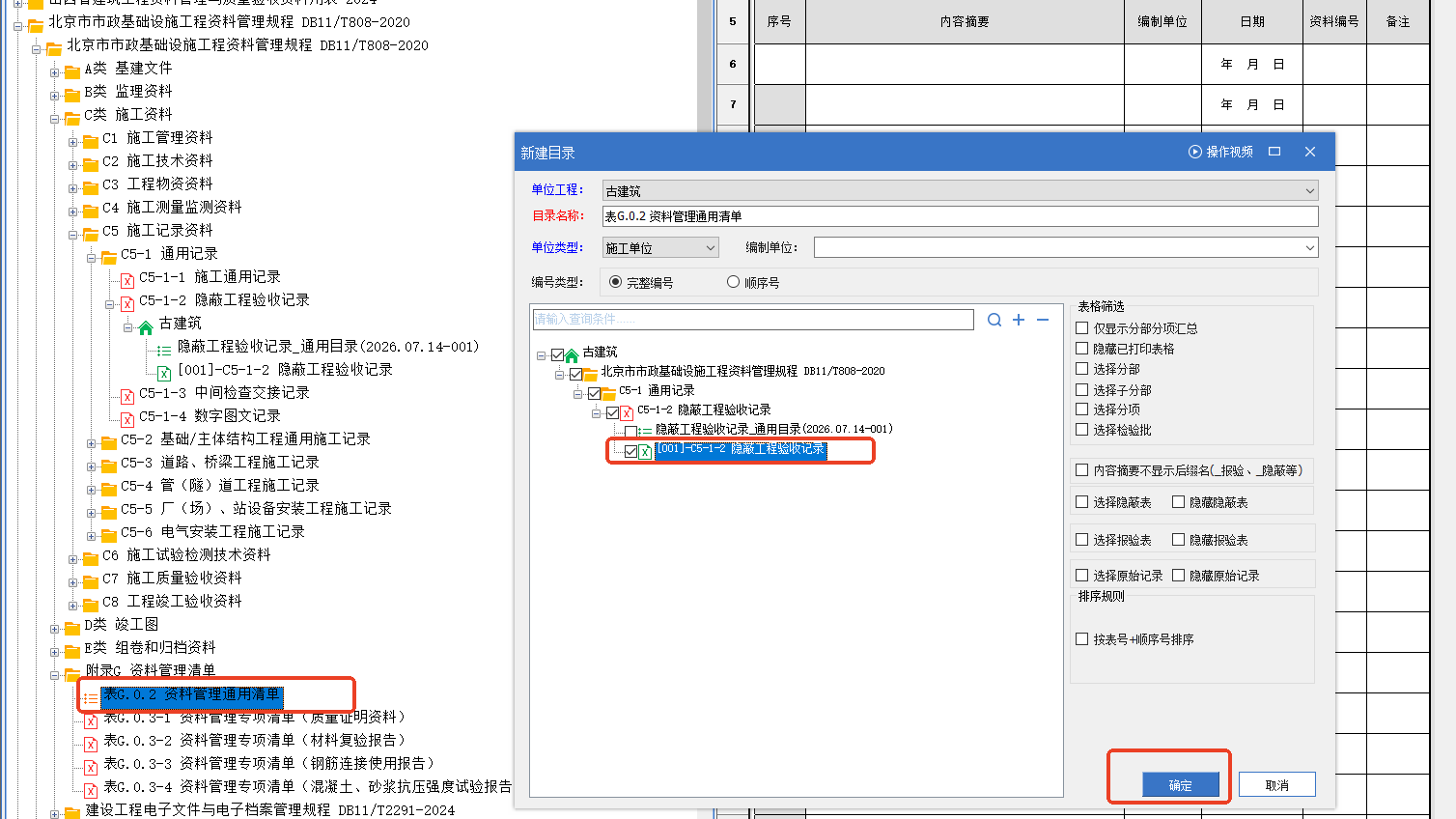1456x819 pixels.
Task: Select C5-1-3 中间检查交接记录 tree item
Action: (224, 393)
